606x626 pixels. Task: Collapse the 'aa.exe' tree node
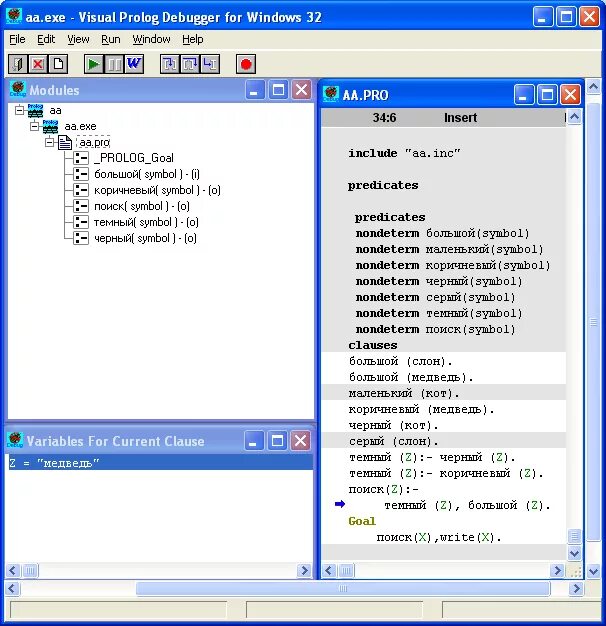(x=34, y=126)
